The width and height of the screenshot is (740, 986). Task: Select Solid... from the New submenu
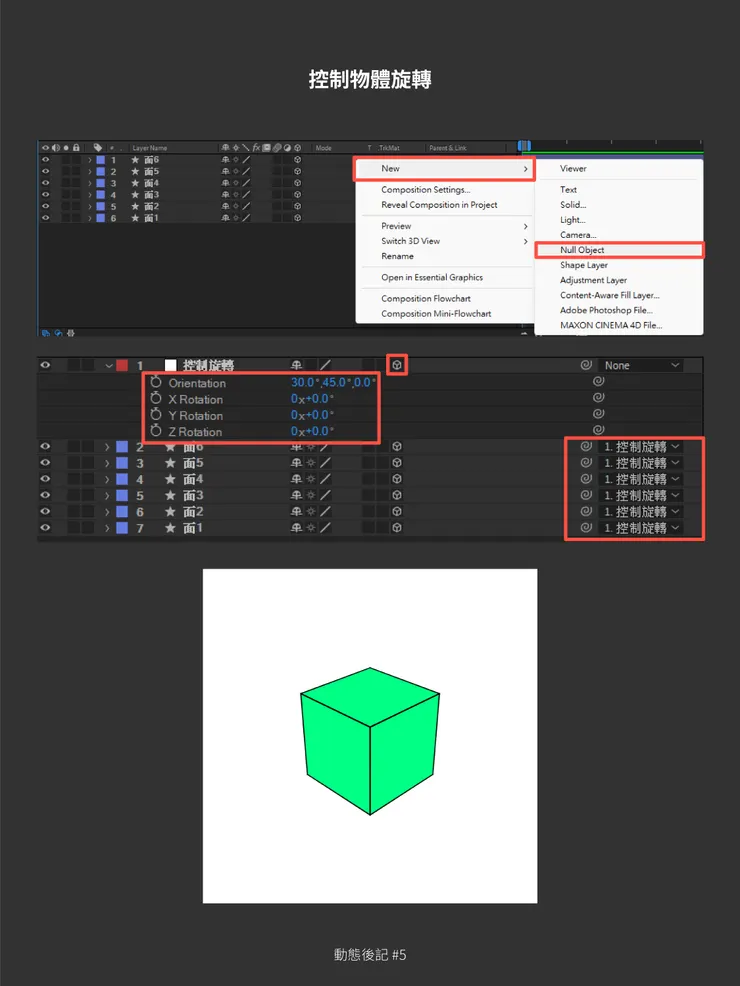[573, 204]
